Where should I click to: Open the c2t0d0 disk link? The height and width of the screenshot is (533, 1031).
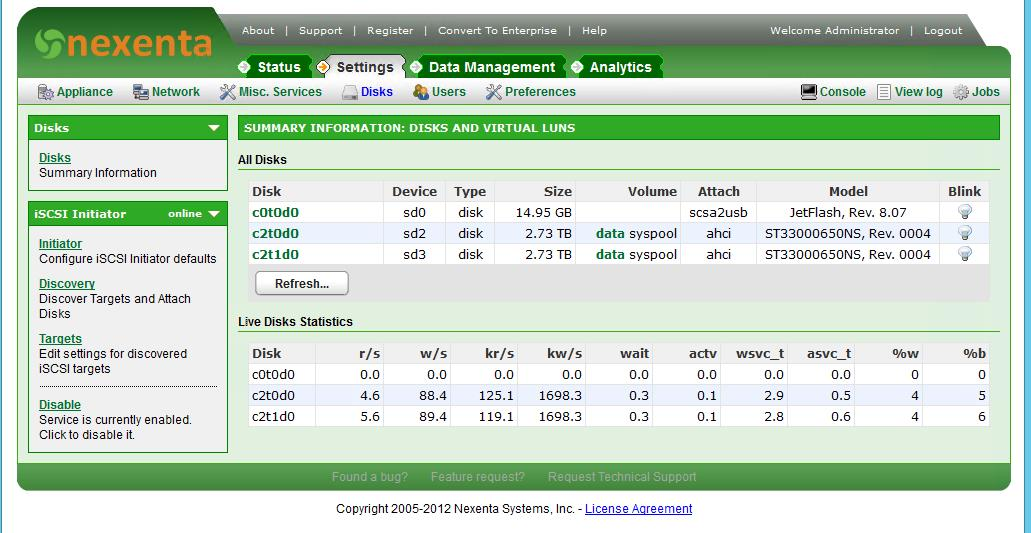click(275, 233)
